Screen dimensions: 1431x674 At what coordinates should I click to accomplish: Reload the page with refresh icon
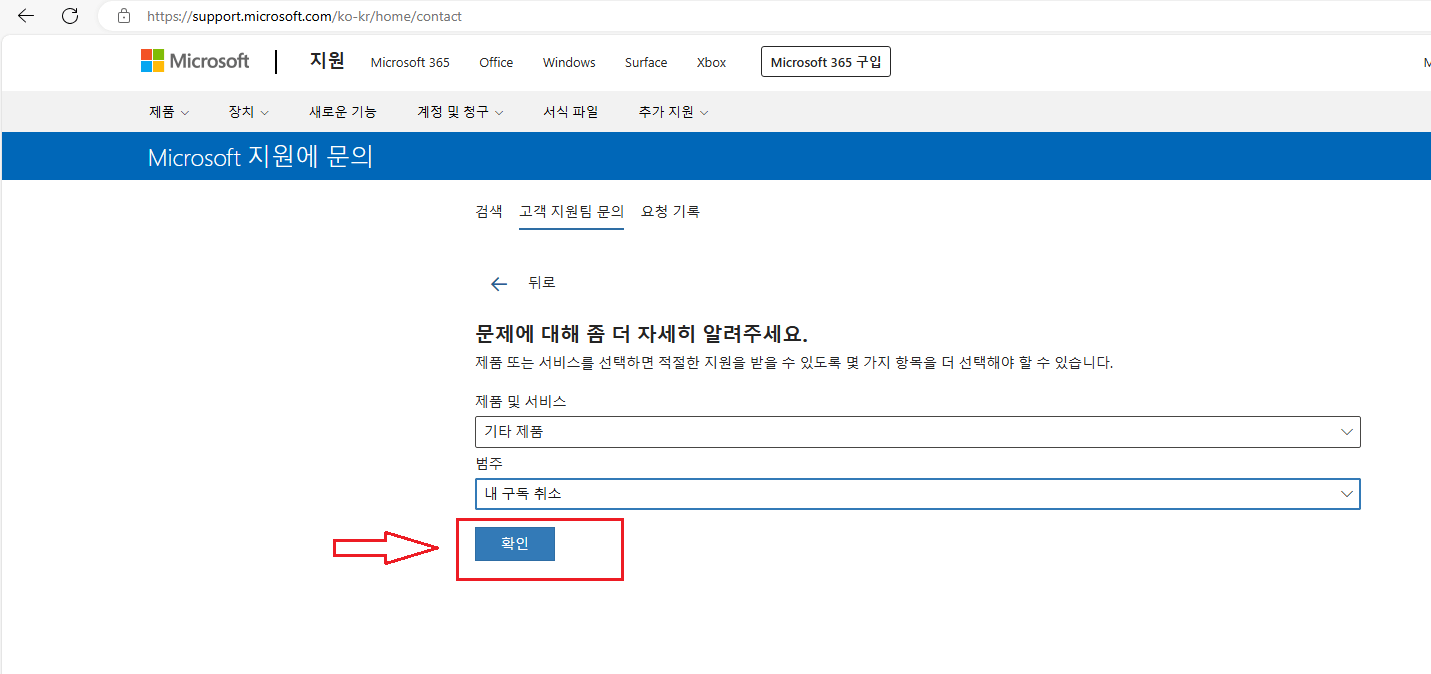[70, 16]
